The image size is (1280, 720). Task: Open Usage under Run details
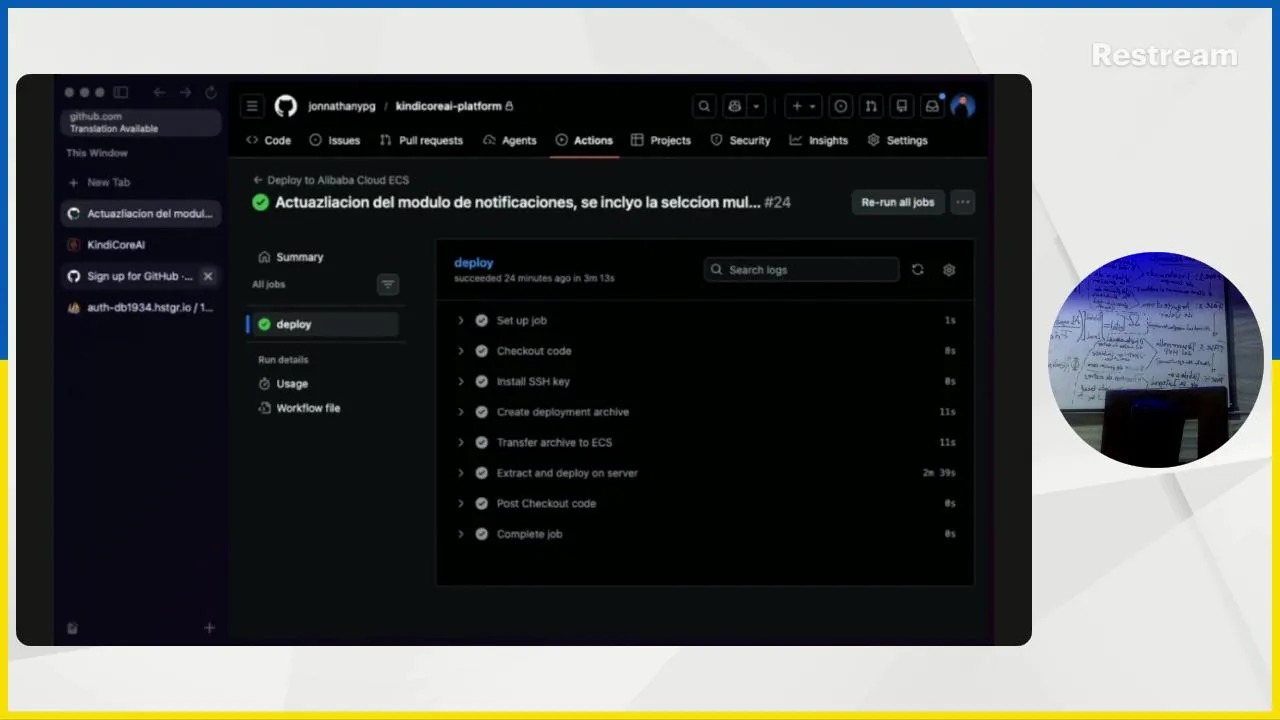(x=283, y=384)
